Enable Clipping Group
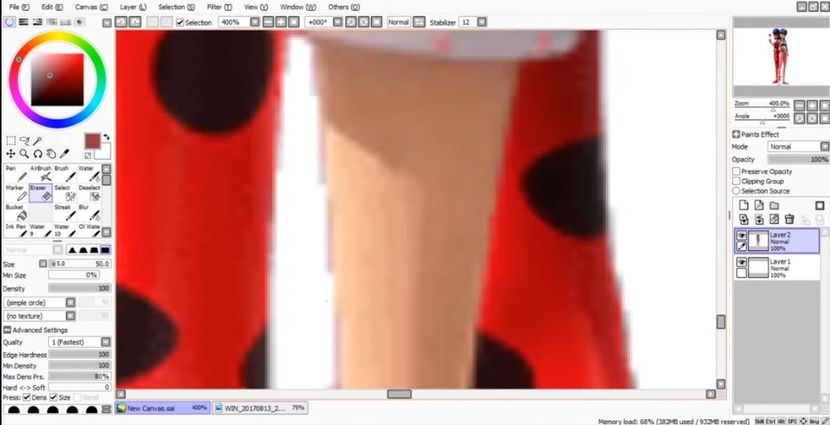 (x=736, y=181)
